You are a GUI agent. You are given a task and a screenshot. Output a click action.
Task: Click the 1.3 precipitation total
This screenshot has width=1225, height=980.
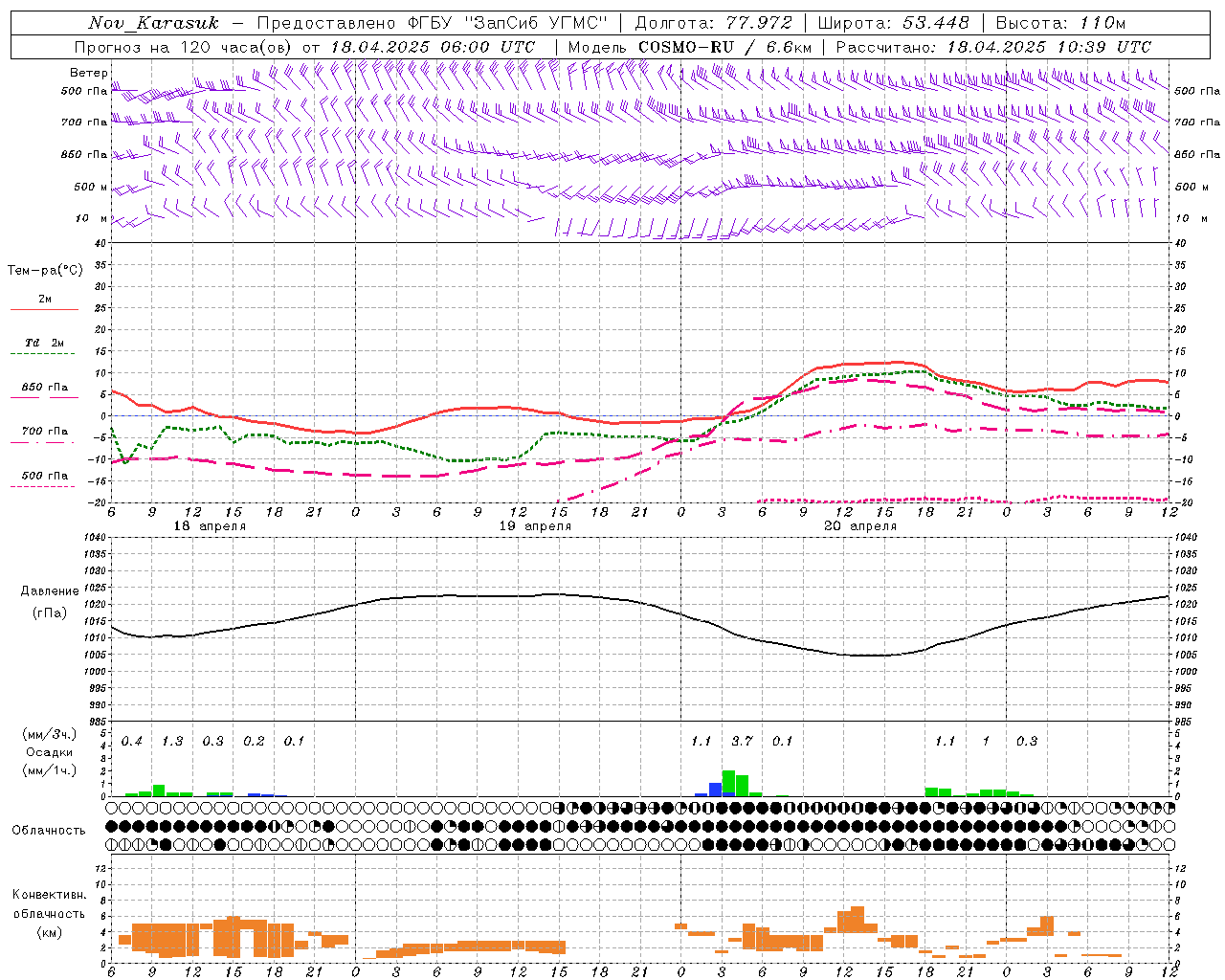pyautogui.click(x=172, y=742)
